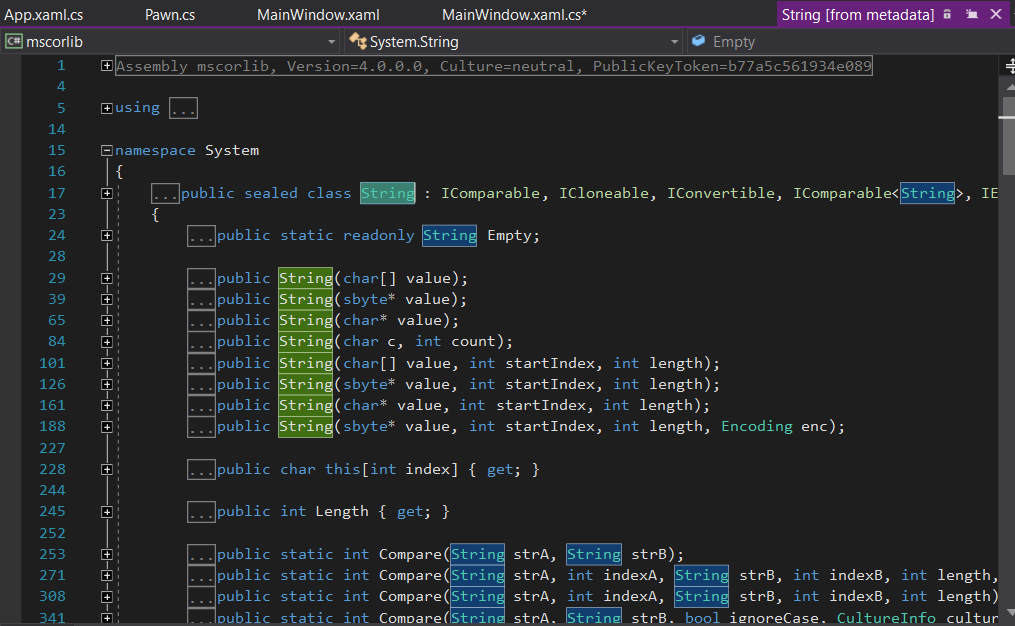Open the System.String type dropdown arrow
This screenshot has height=626, width=1015.
tap(674, 42)
